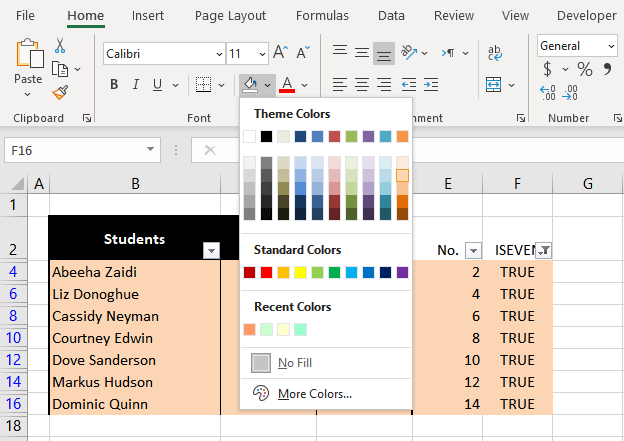
Task: Decrease cell indent
Action: [409, 84]
